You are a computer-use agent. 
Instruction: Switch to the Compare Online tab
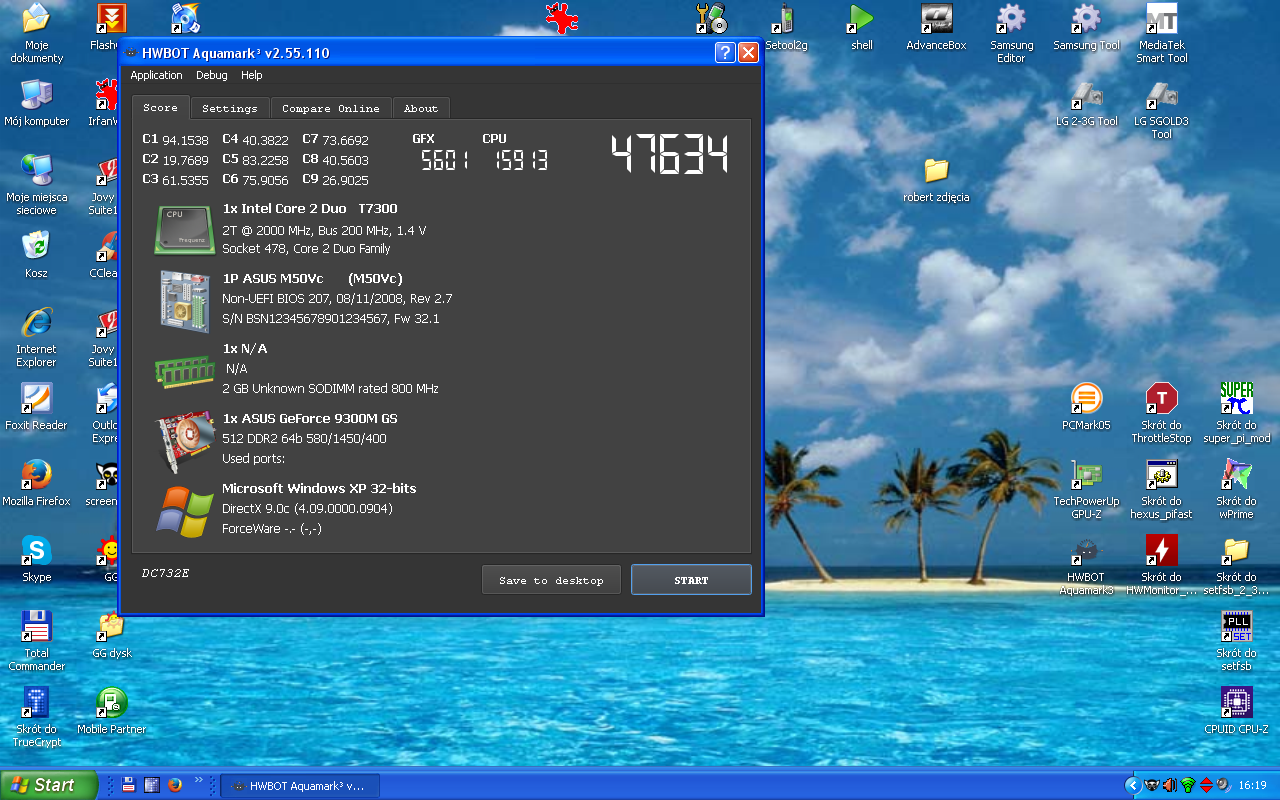point(331,108)
